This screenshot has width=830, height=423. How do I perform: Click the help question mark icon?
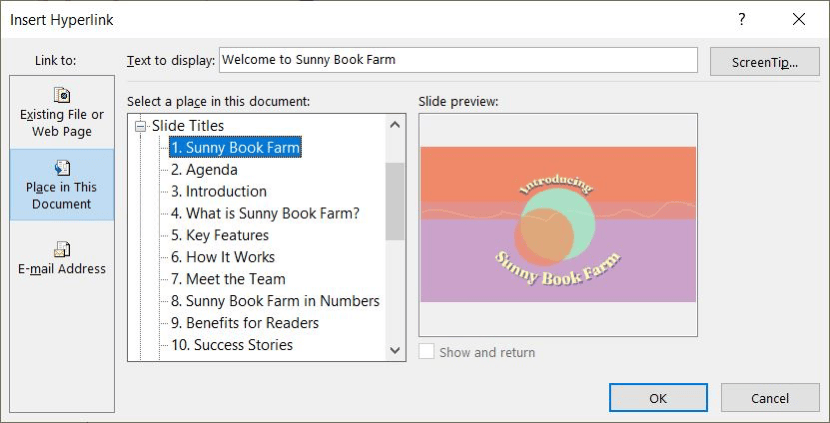[x=742, y=20]
